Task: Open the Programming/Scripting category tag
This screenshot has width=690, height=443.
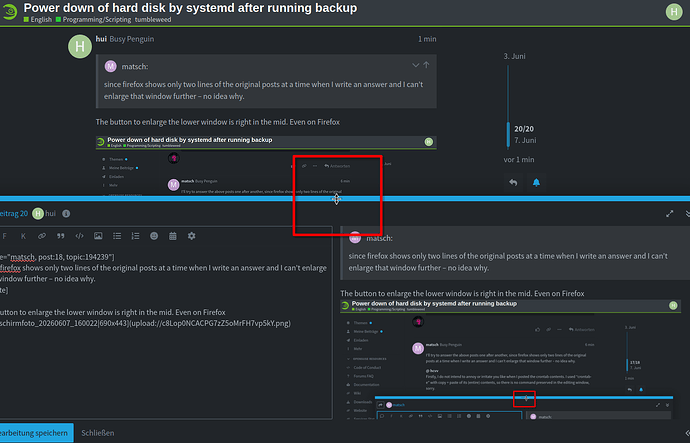Action: pyautogui.click(x=93, y=19)
